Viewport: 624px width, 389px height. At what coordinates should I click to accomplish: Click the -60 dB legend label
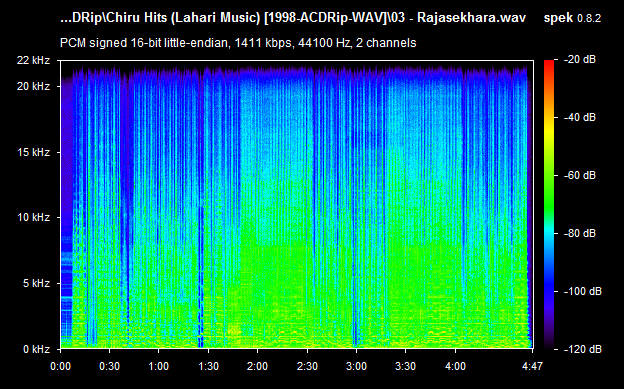click(580, 175)
